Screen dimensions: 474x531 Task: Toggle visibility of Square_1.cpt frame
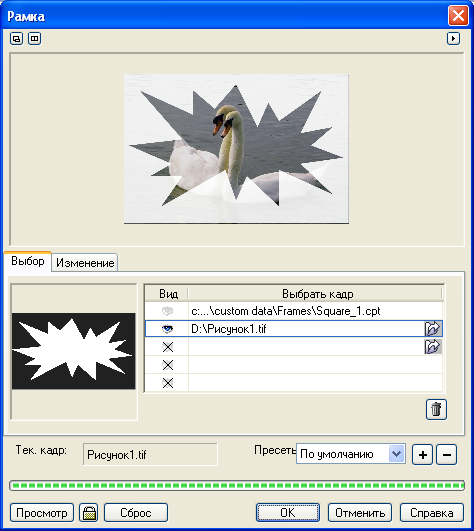tap(168, 311)
